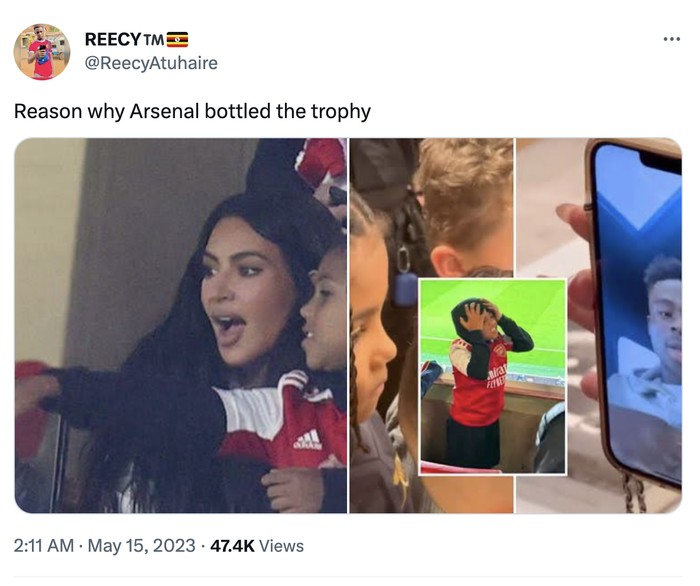Screen dimensions: 700x586
Task: Open the three-dot more options menu
Action: click(671, 39)
